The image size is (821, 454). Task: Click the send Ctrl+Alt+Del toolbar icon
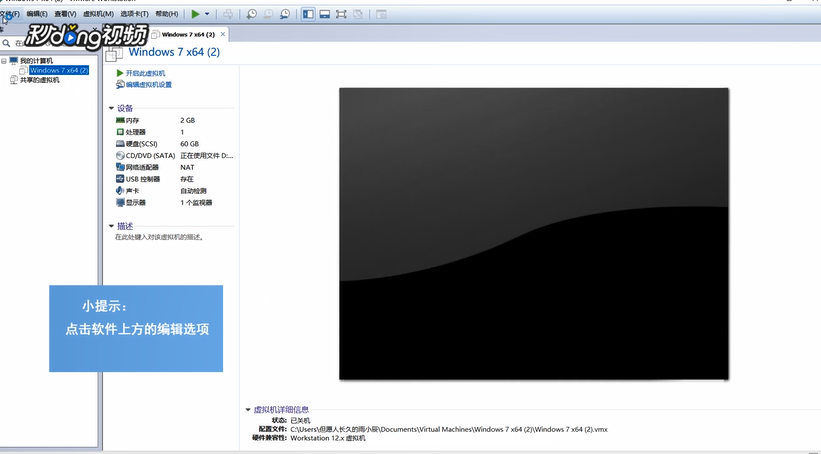pos(228,14)
